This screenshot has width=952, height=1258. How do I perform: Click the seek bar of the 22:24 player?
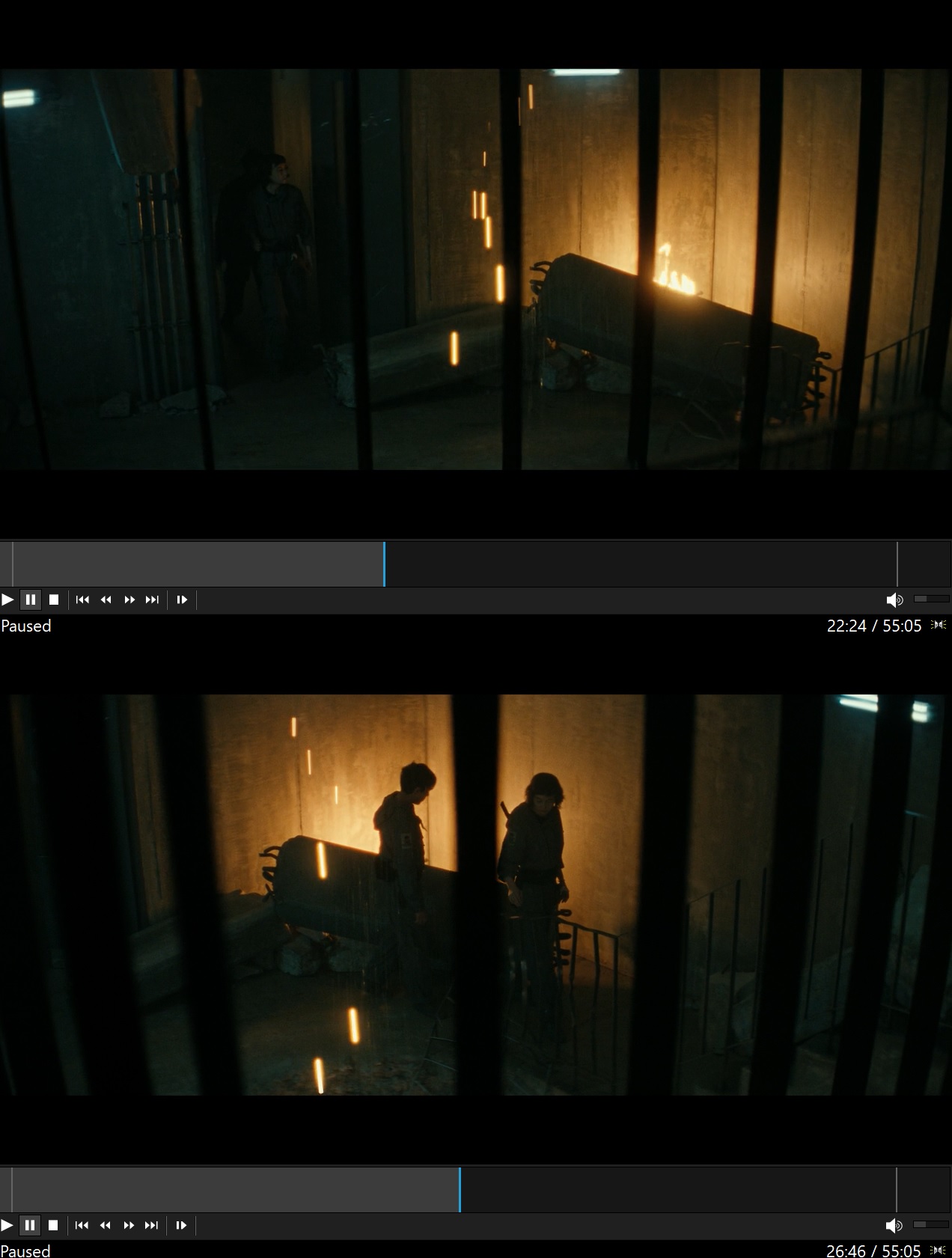[475, 564]
